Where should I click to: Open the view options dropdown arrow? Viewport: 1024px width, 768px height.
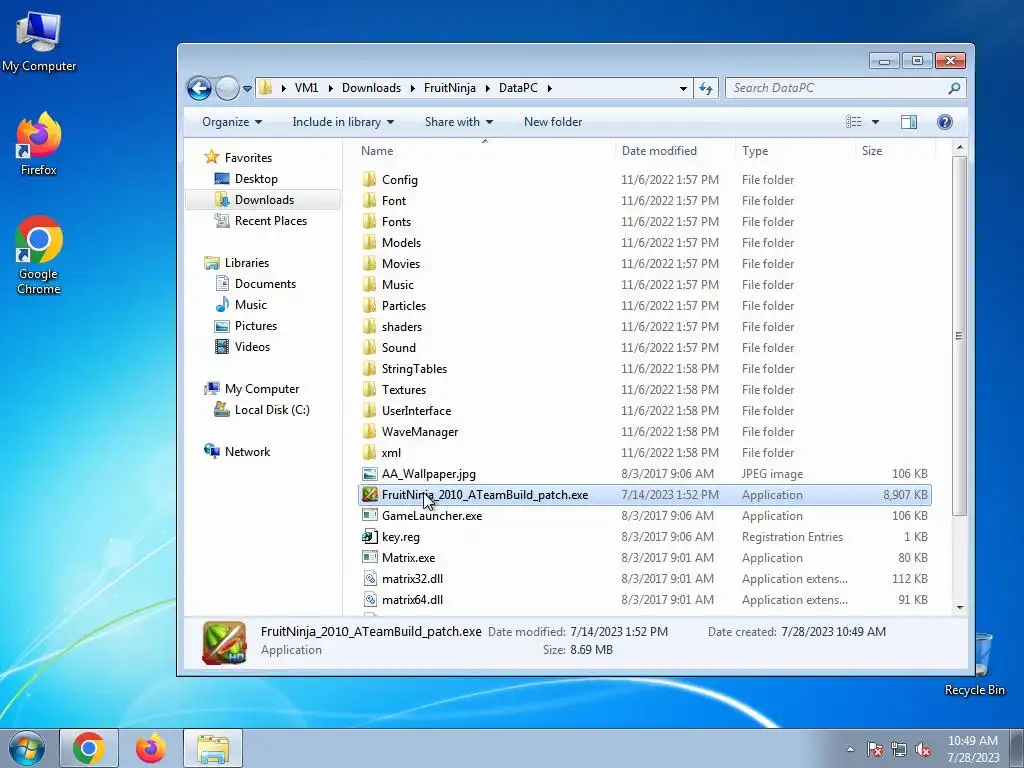point(875,122)
